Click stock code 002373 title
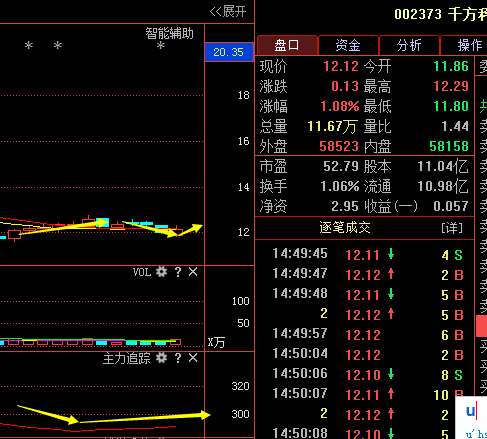This screenshot has height=439, width=487. [x=418, y=14]
